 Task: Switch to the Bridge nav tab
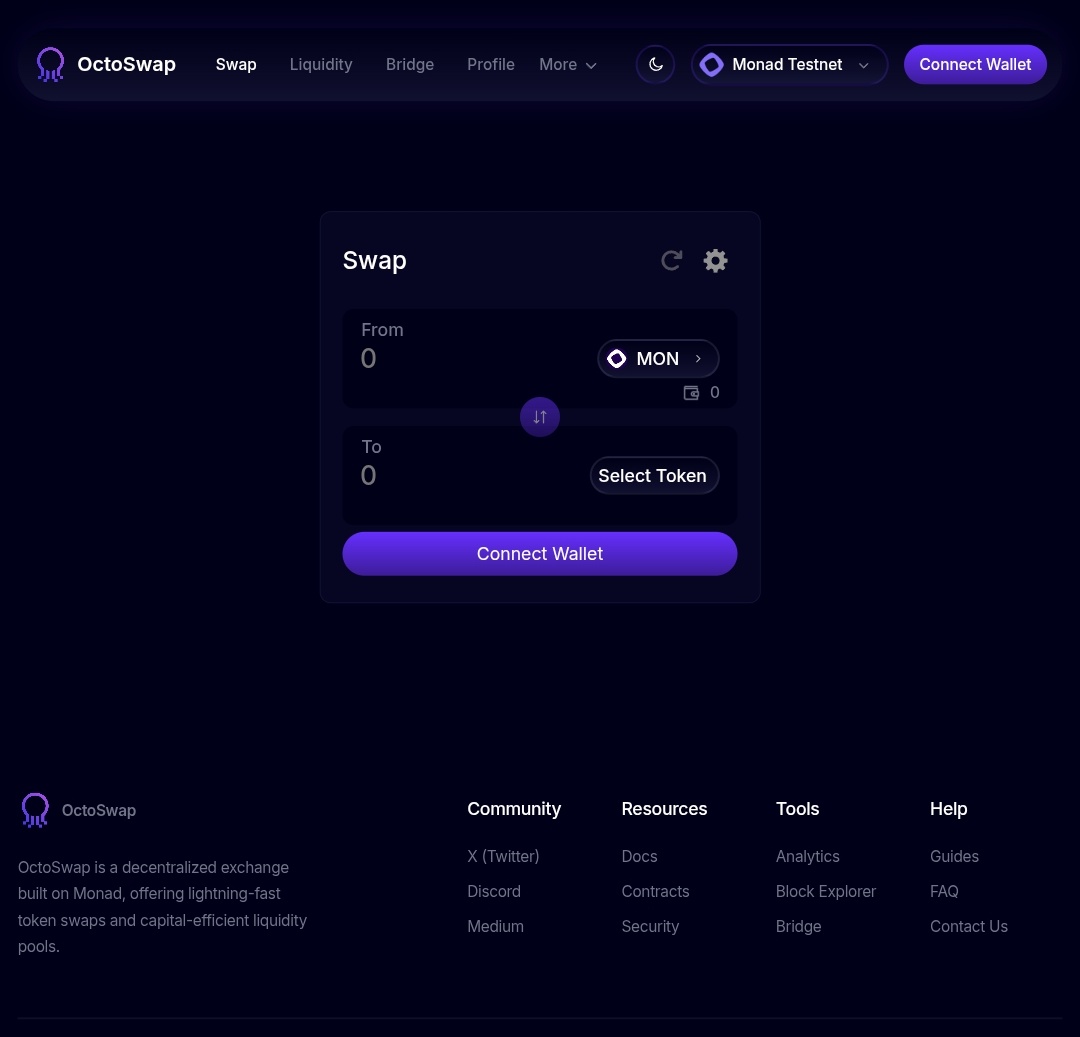410,65
